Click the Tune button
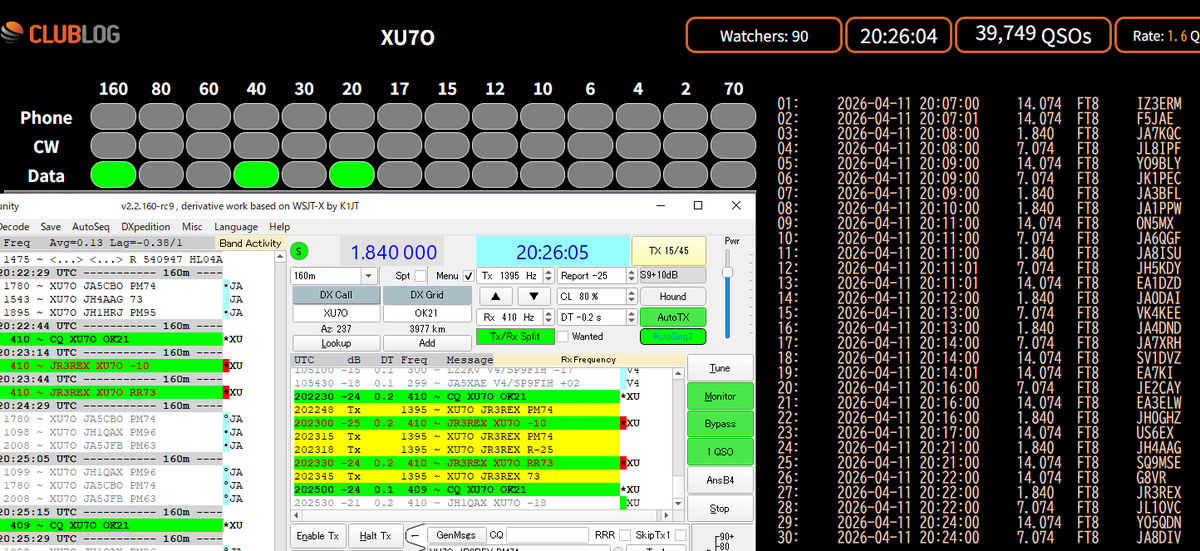The width and height of the screenshot is (1200, 551). click(720, 368)
